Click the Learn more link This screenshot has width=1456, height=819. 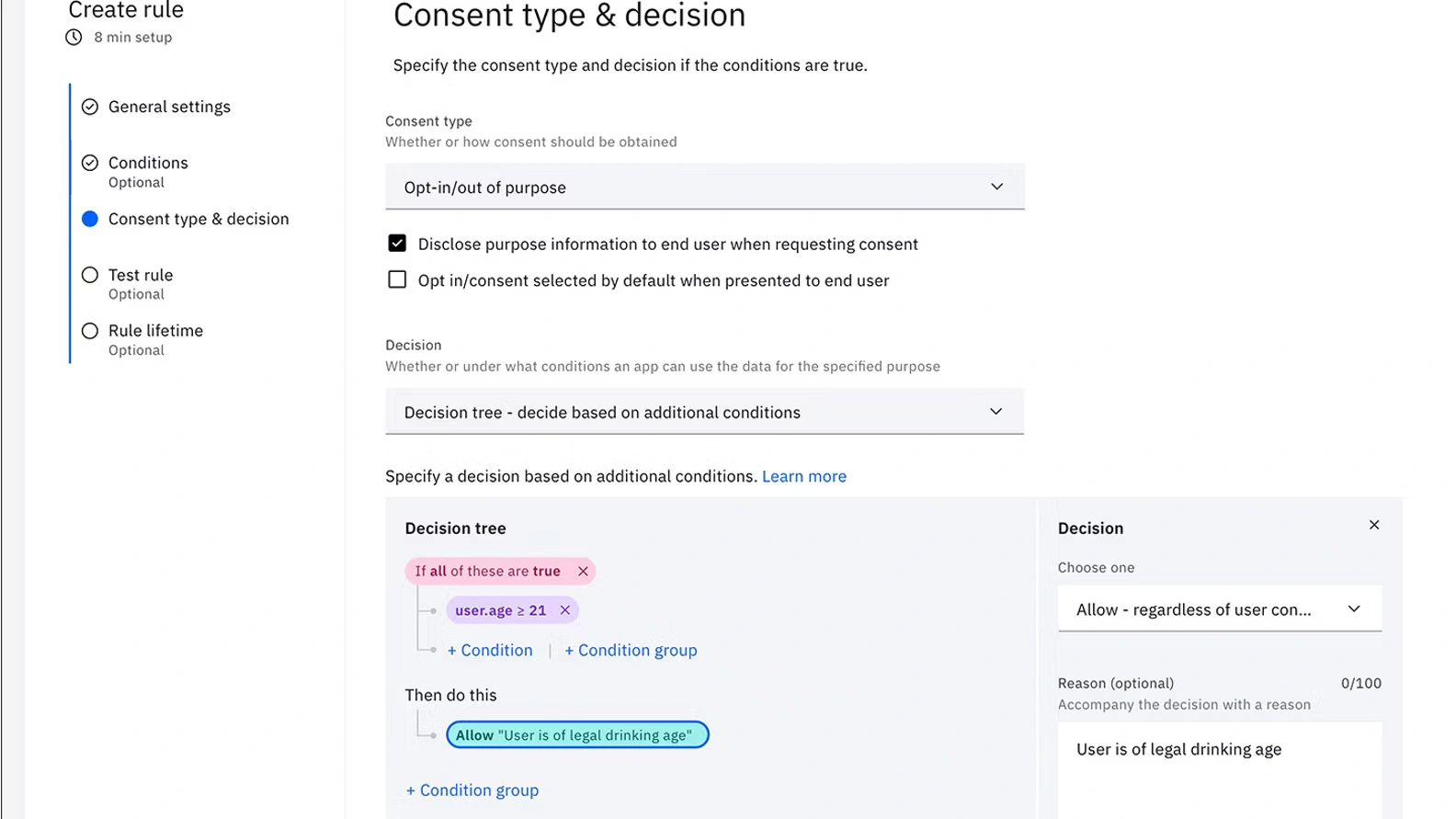point(803,476)
